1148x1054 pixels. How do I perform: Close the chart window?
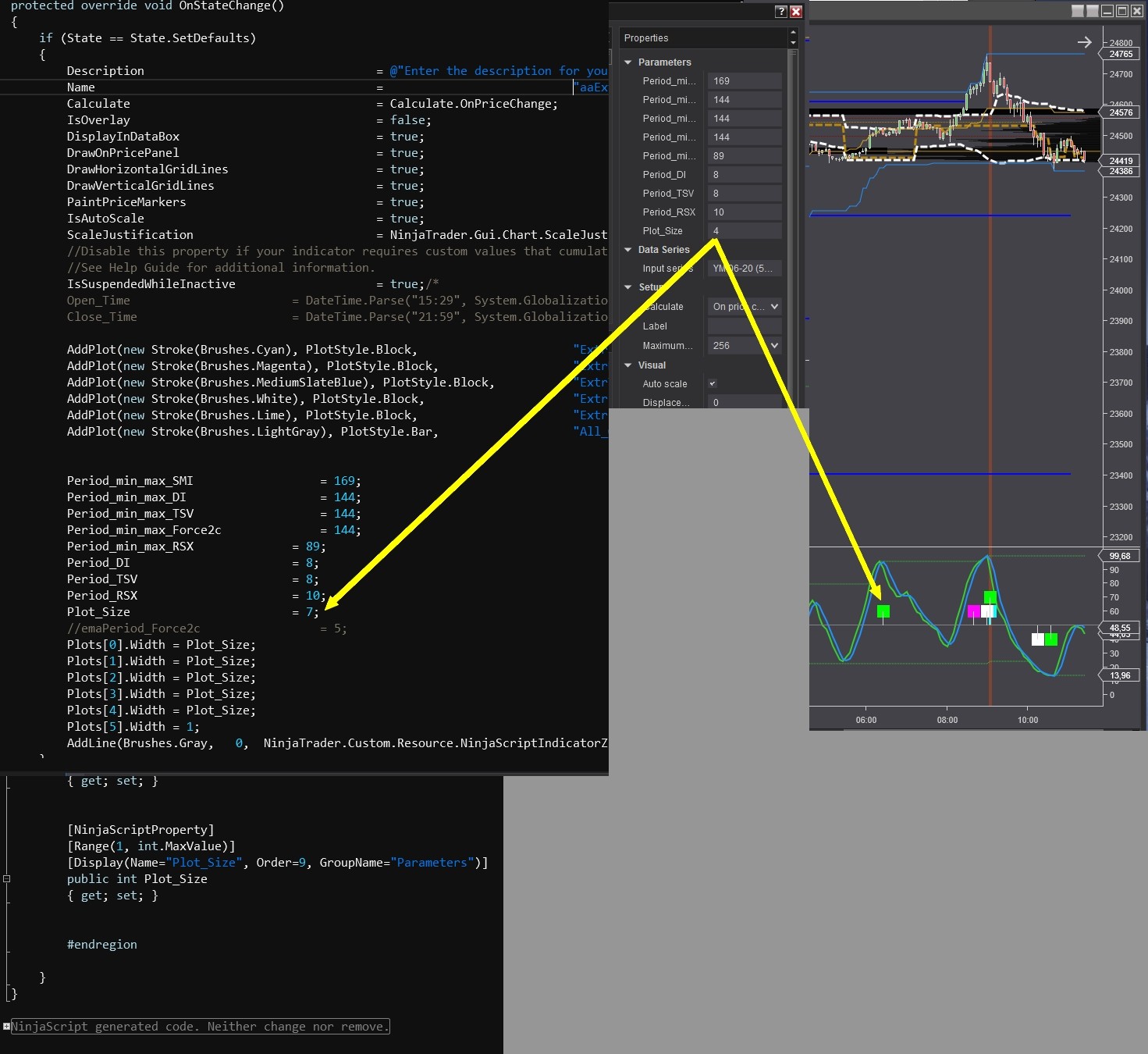tap(1137, 11)
